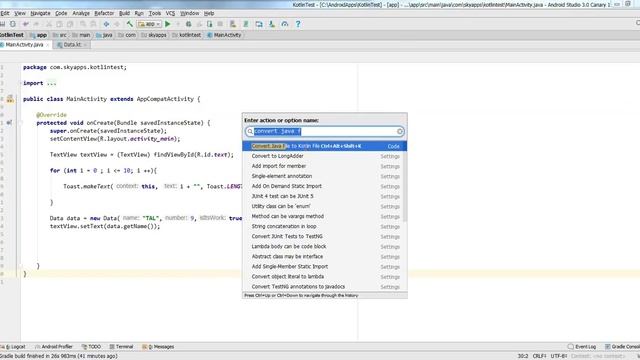Image resolution: width=640 pixels, height=360 pixels.
Task: Open the Refactor menu
Action: pos(104,13)
